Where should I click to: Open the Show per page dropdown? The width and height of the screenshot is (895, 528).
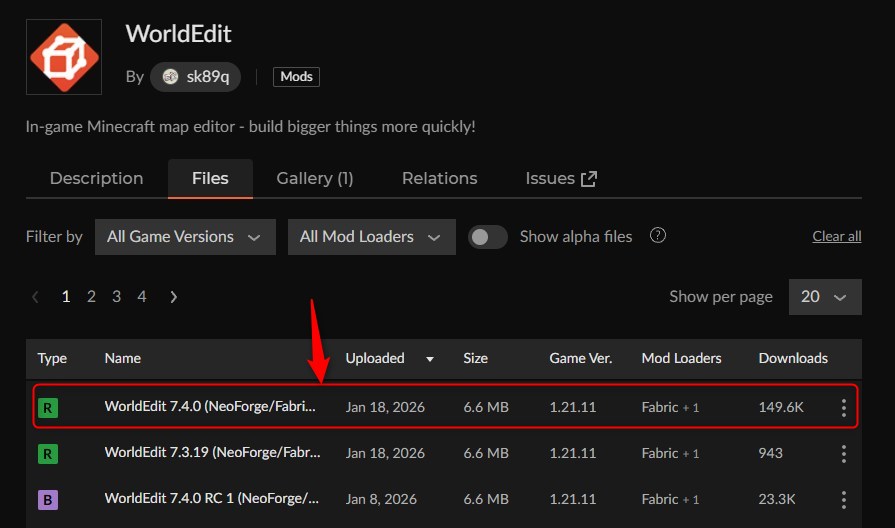(x=824, y=297)
